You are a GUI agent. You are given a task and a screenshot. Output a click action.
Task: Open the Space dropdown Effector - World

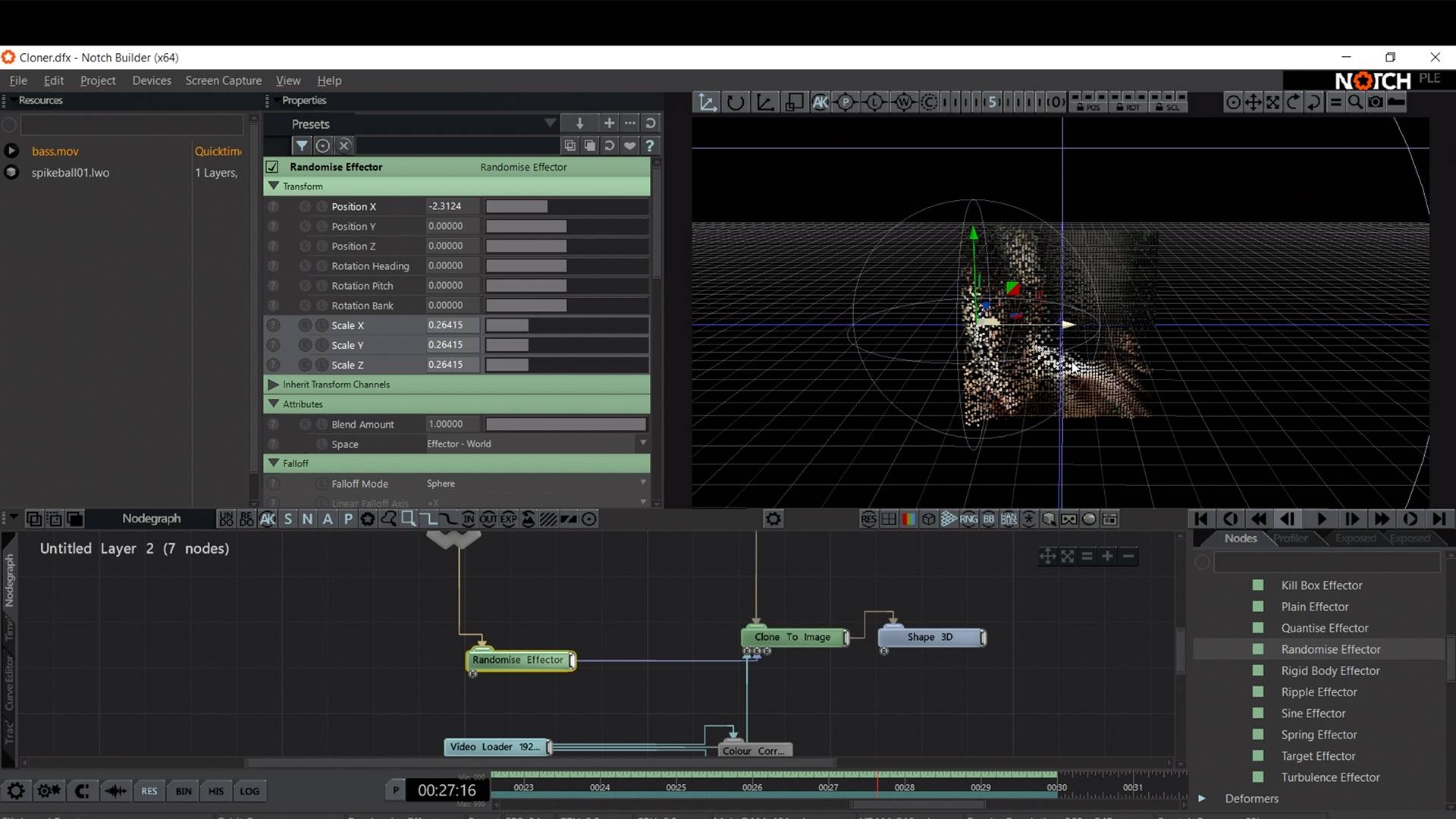click(536, 444)
